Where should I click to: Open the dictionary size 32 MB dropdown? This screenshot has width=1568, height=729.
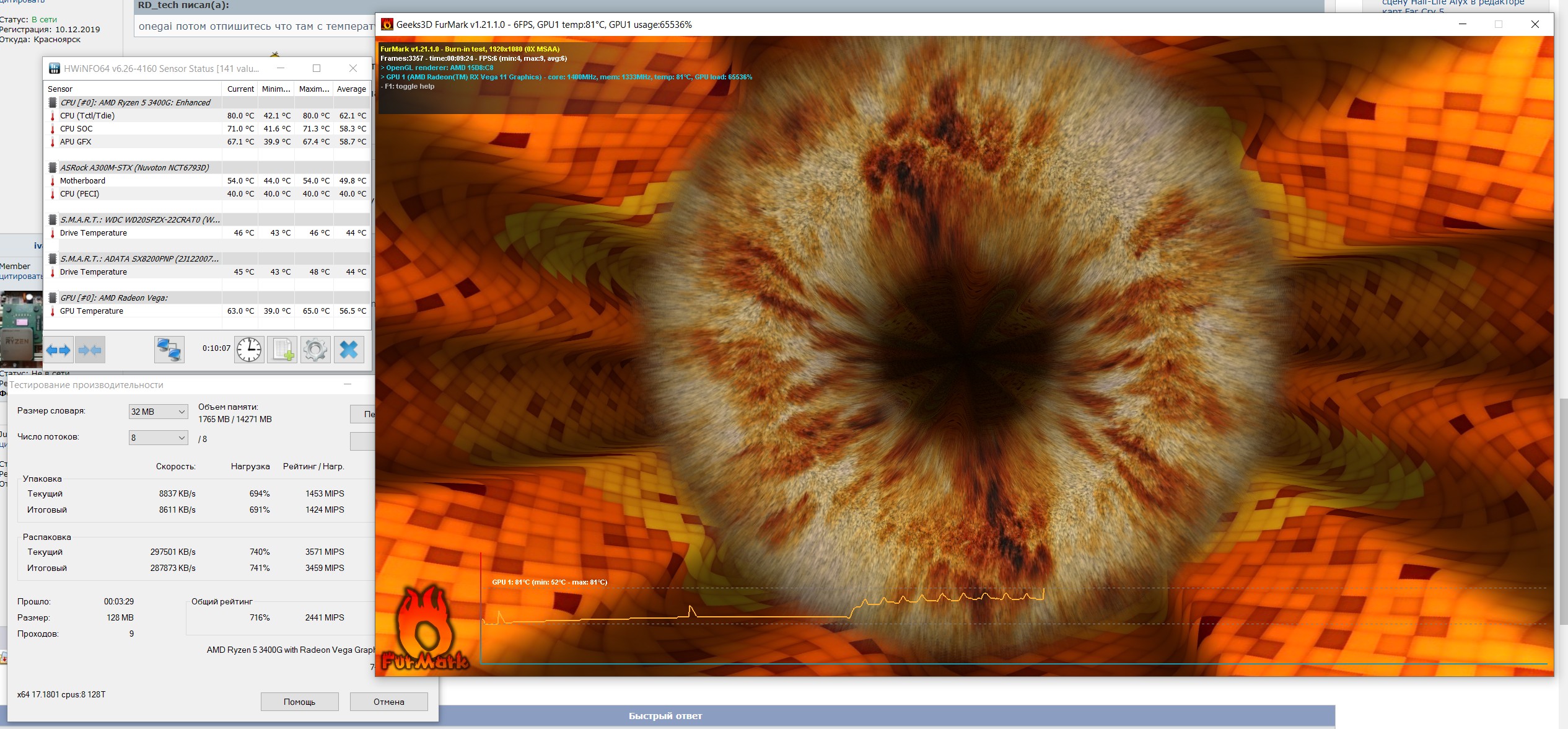click(x=158, y=412)
